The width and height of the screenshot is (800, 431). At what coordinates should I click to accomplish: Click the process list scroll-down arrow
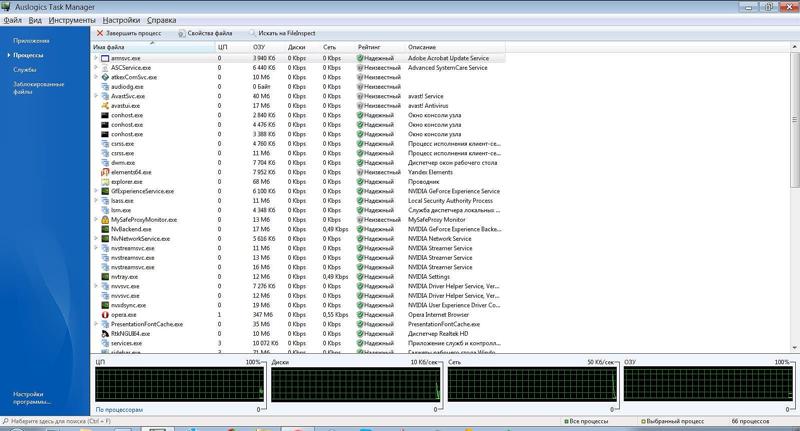794,348
